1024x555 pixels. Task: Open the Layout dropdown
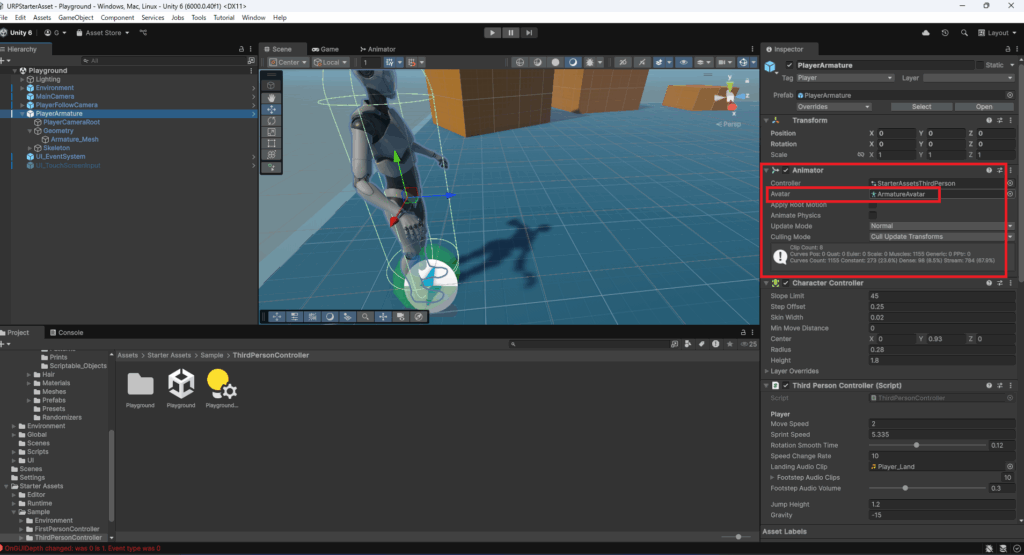click(x=997, y=33)
